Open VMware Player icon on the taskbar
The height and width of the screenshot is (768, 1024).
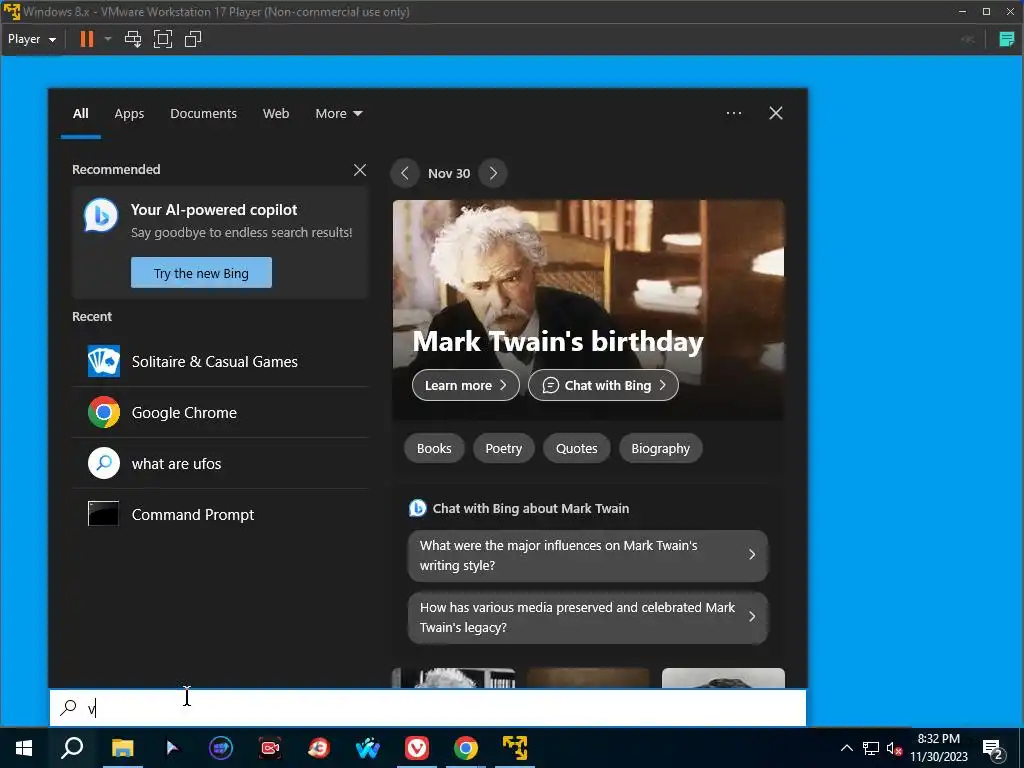(515, 748)
